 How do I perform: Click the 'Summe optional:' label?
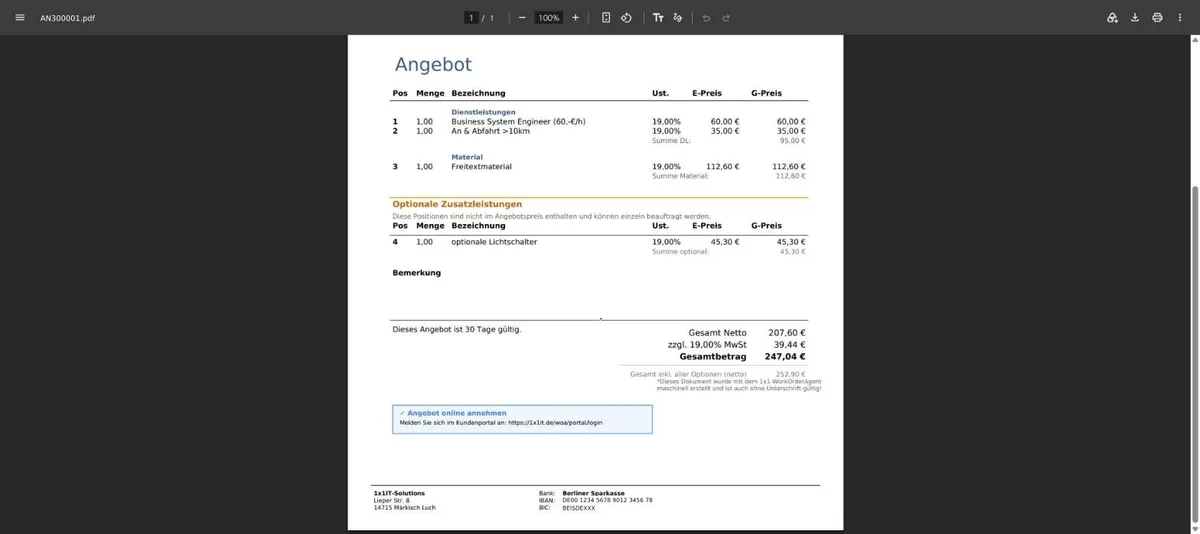pyautogui.click(x=680, y=251)
